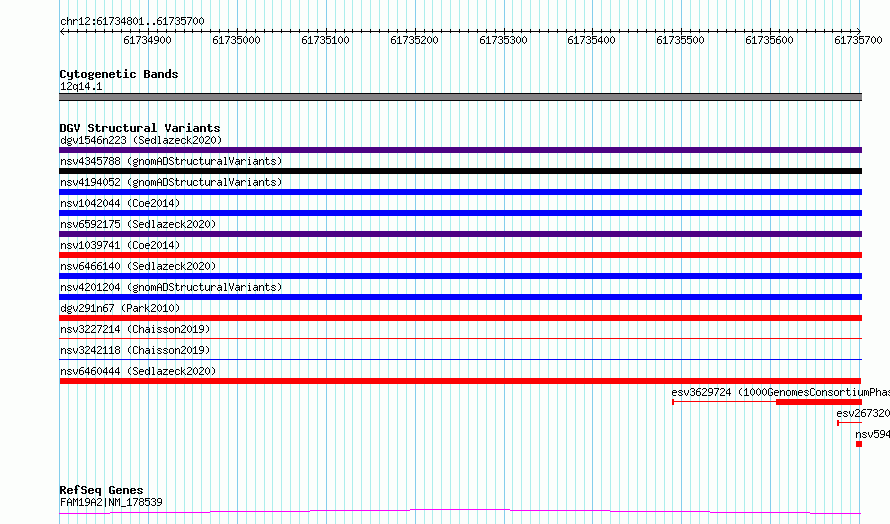Image resolution: width=890 pixels, height=524 pixels.
Task: Select the purple bar under dgv1546n223
Action: coord(460,150)
